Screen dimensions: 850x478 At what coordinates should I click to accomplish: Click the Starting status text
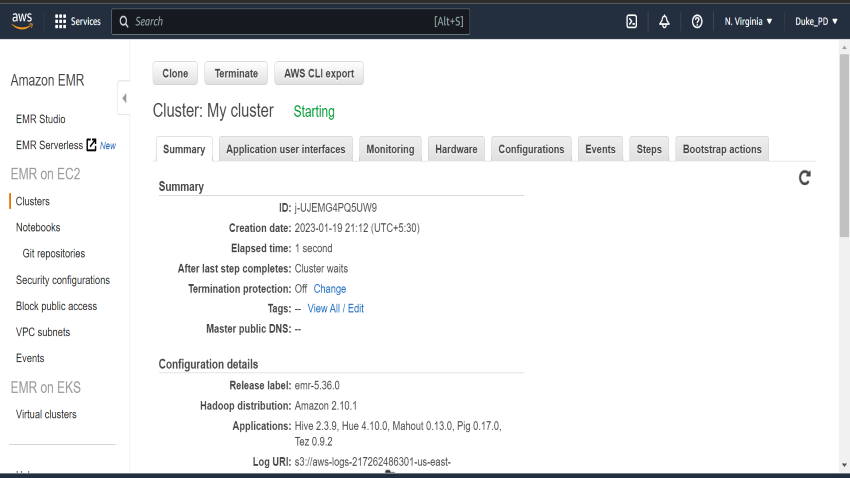[x=314, y=112]
